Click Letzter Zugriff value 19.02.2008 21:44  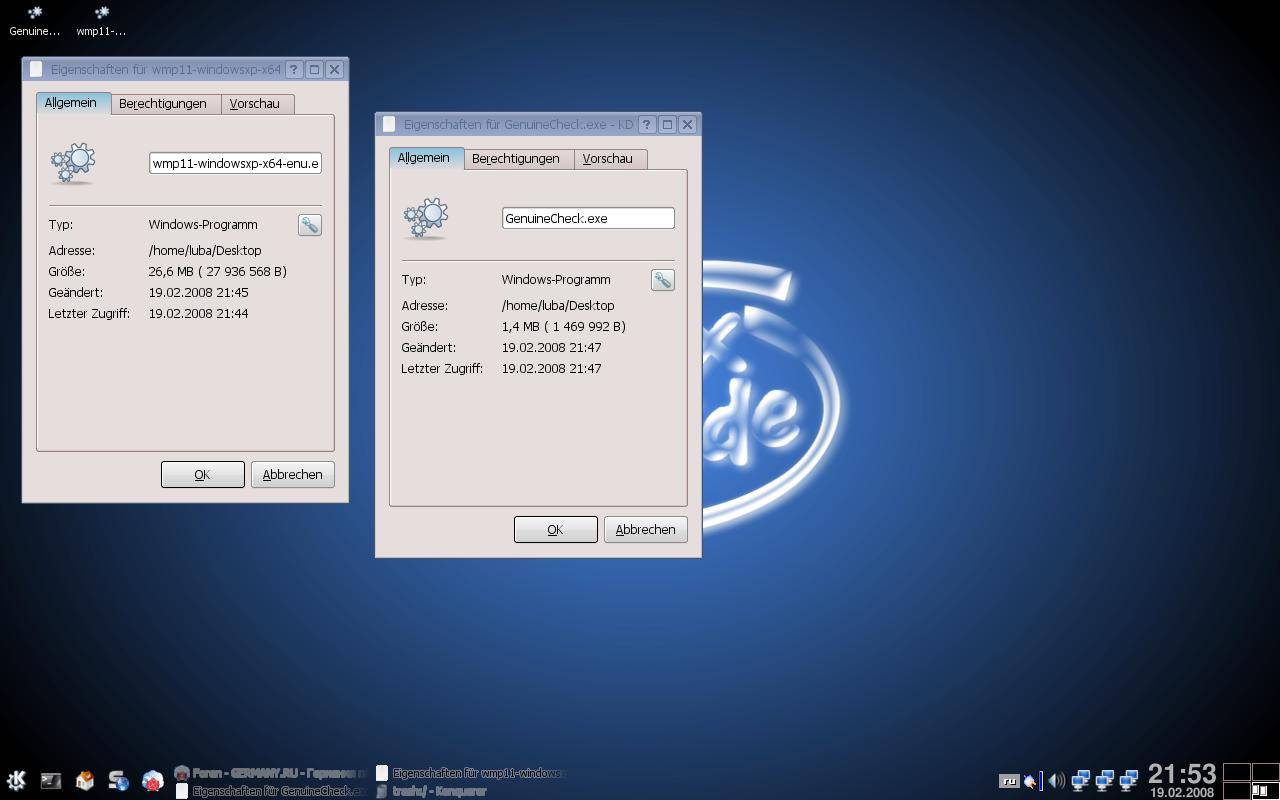click(199, 314)
